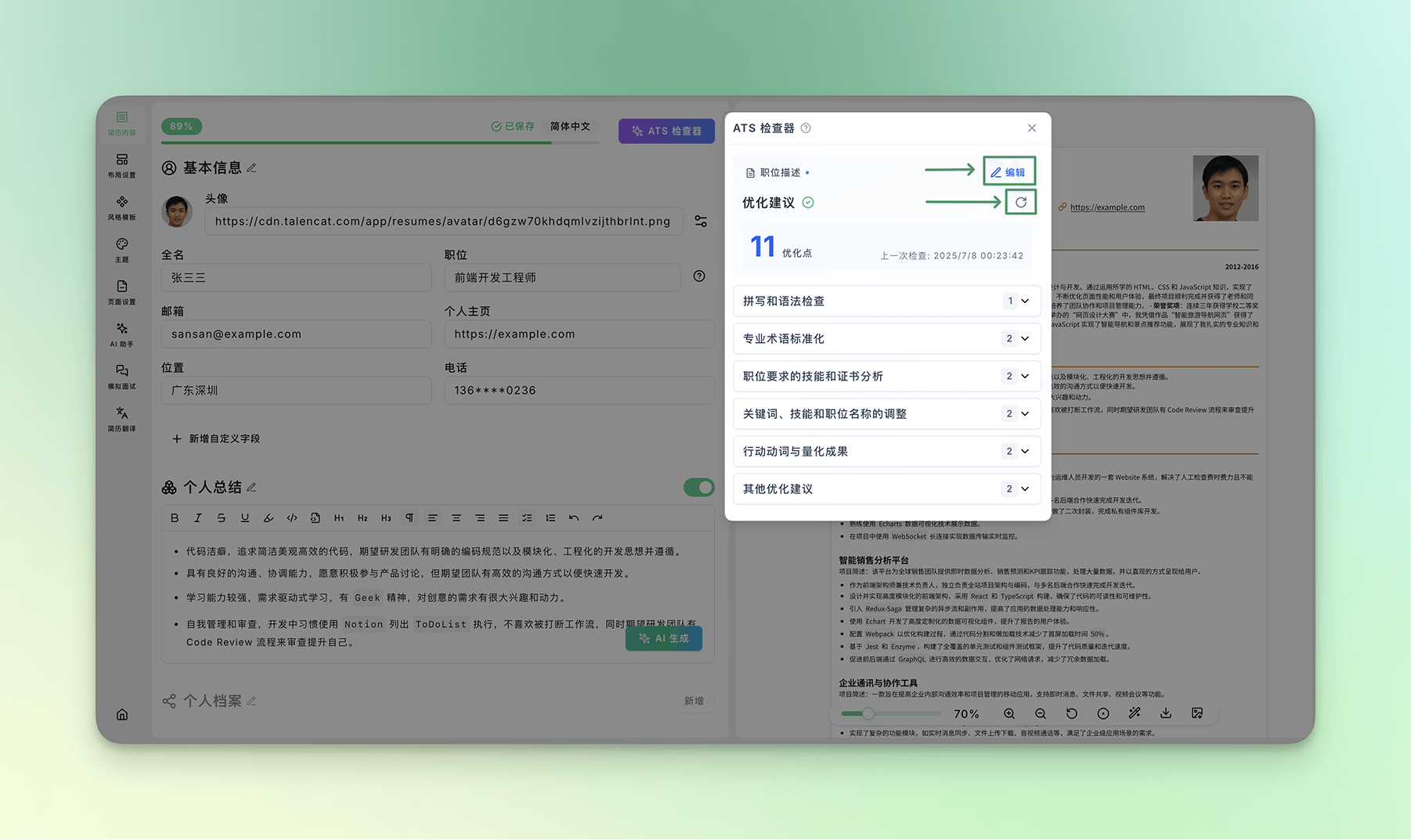Image resolution: width=1411 pixels, height=840 pixels.
Task: Click the 编辑 button for 职位描述
Action: tap(1009, 172)
